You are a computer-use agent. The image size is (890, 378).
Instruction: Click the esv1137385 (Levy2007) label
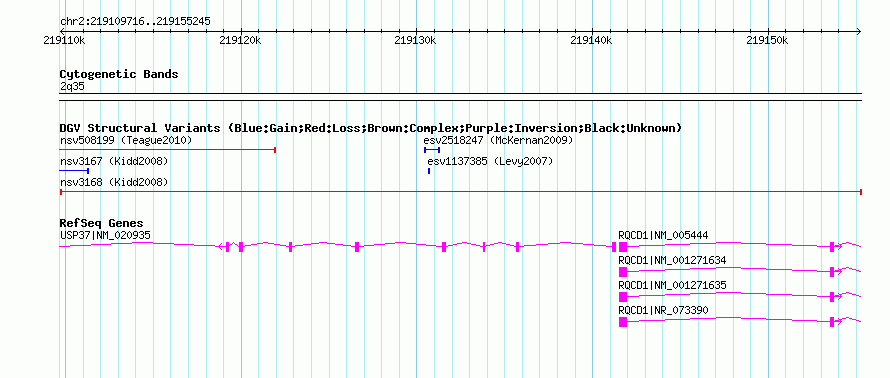point(490,162)
